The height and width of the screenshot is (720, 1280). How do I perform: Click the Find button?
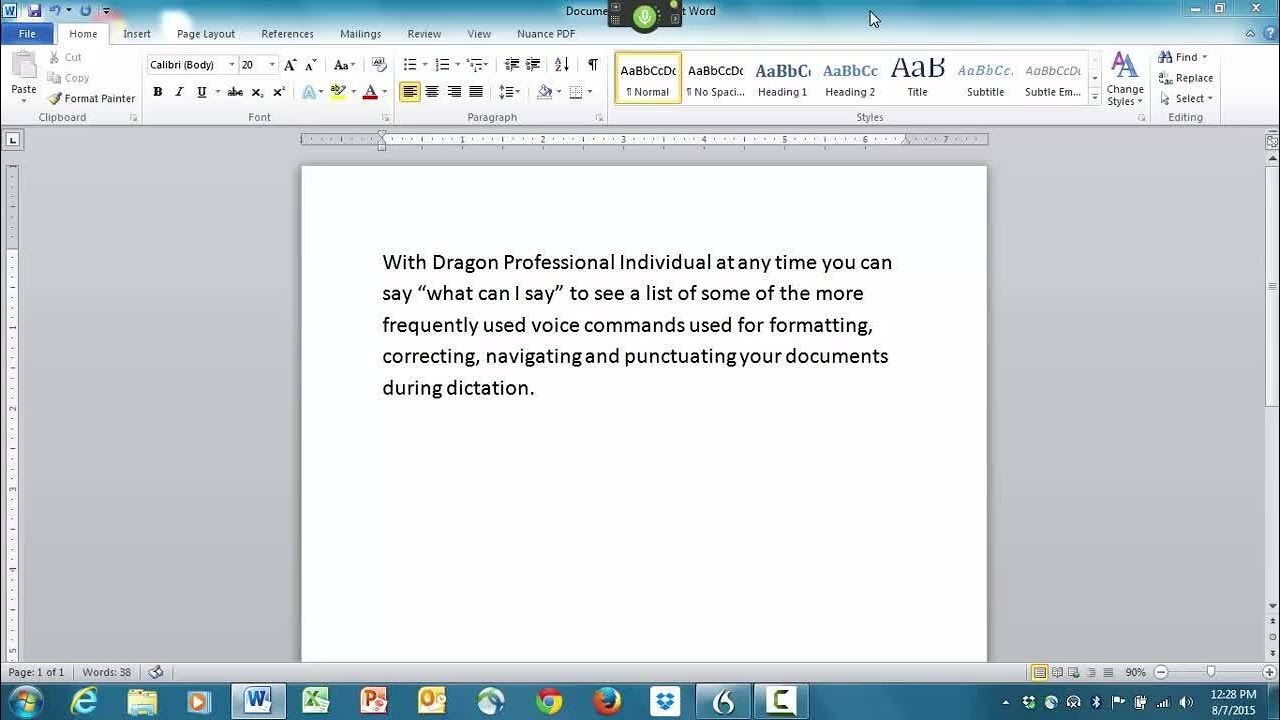click(x=1184, y=57)
